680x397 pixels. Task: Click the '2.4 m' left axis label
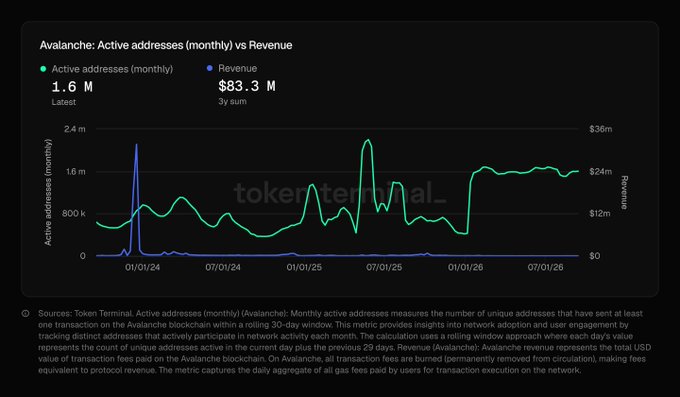[75, 129]
